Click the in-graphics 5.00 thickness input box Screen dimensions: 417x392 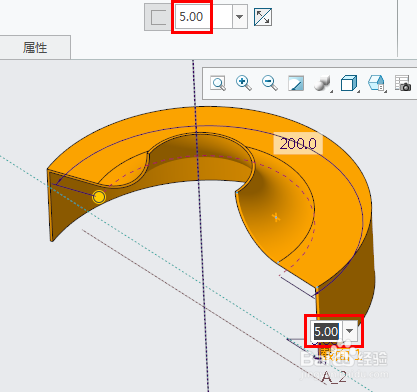[x=326, y=331]
